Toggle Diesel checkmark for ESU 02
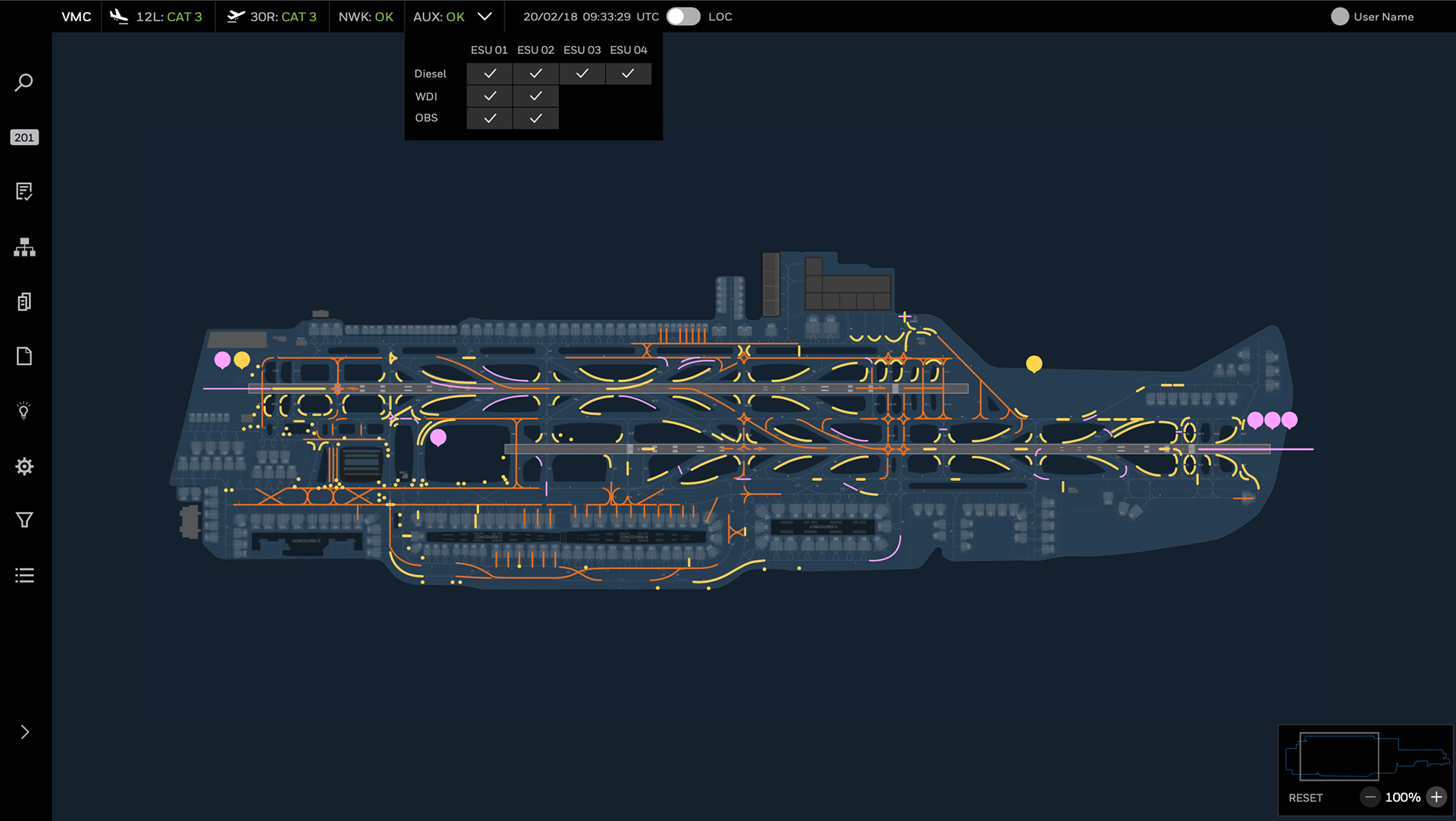 pyautogui.click(x=536, y=74)
